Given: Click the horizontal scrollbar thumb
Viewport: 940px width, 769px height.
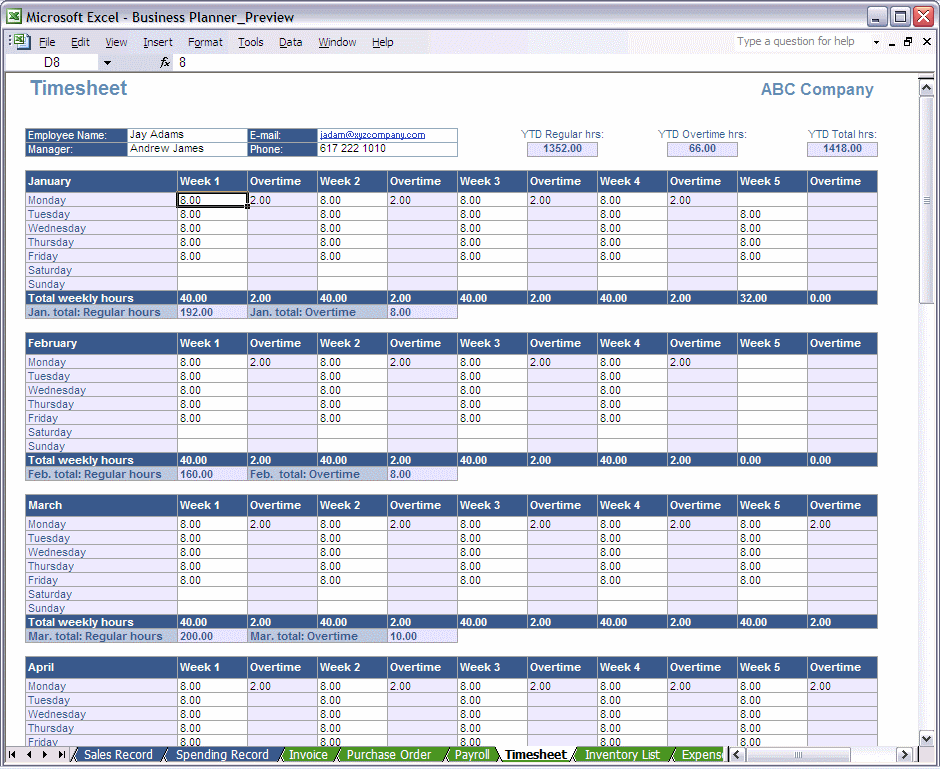Looking at the screenshot, I should (x=798, y=755).
